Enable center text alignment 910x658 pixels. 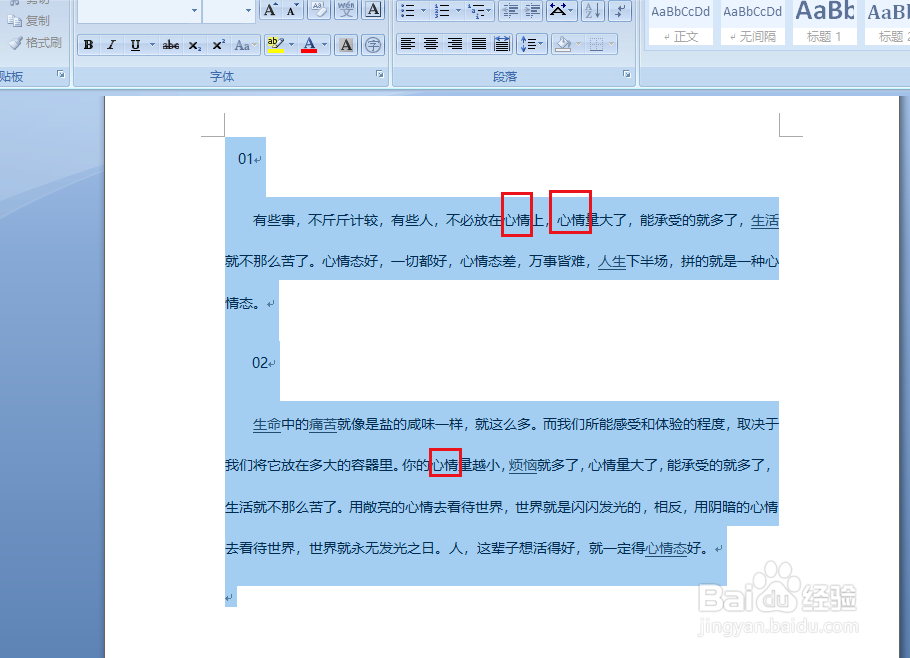point(430,43)
